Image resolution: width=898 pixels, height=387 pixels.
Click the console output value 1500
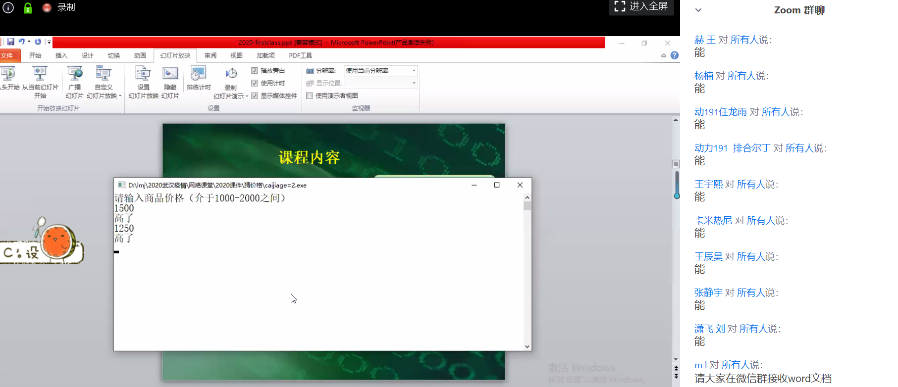[x=124, y=208]
